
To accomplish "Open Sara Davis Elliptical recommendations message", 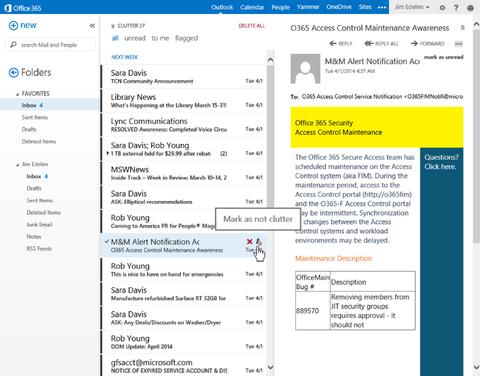I will [184, 197].
